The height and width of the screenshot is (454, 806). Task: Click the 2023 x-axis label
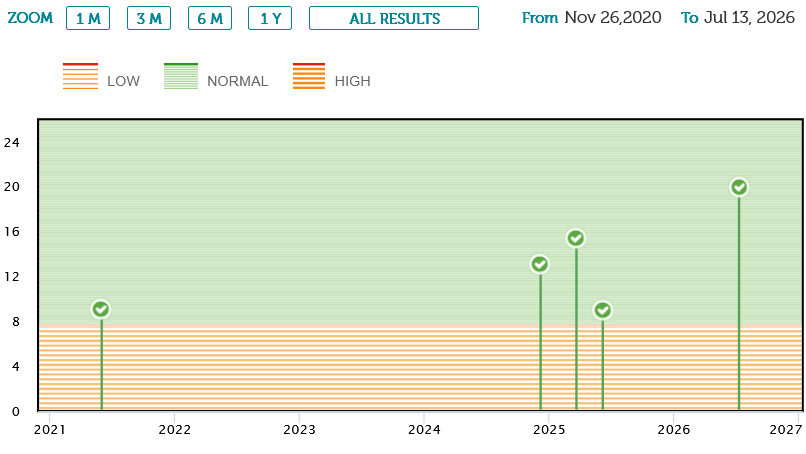coord(299,430)
